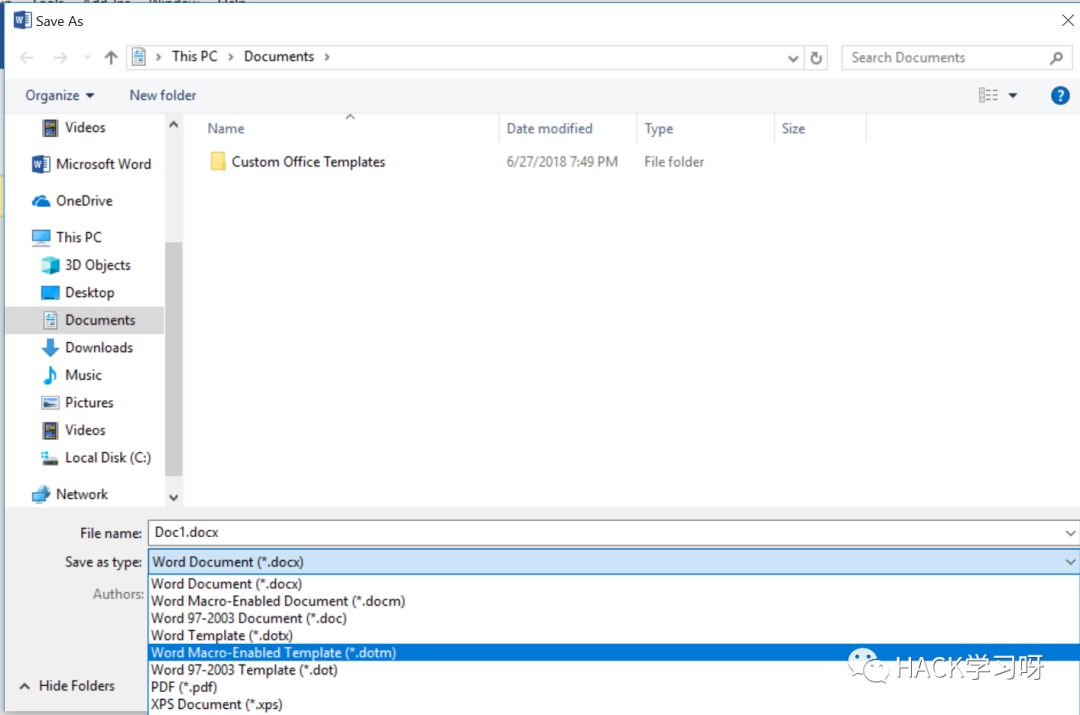
Task: Select This PC in the address path
Action: (x=194, y=56)
